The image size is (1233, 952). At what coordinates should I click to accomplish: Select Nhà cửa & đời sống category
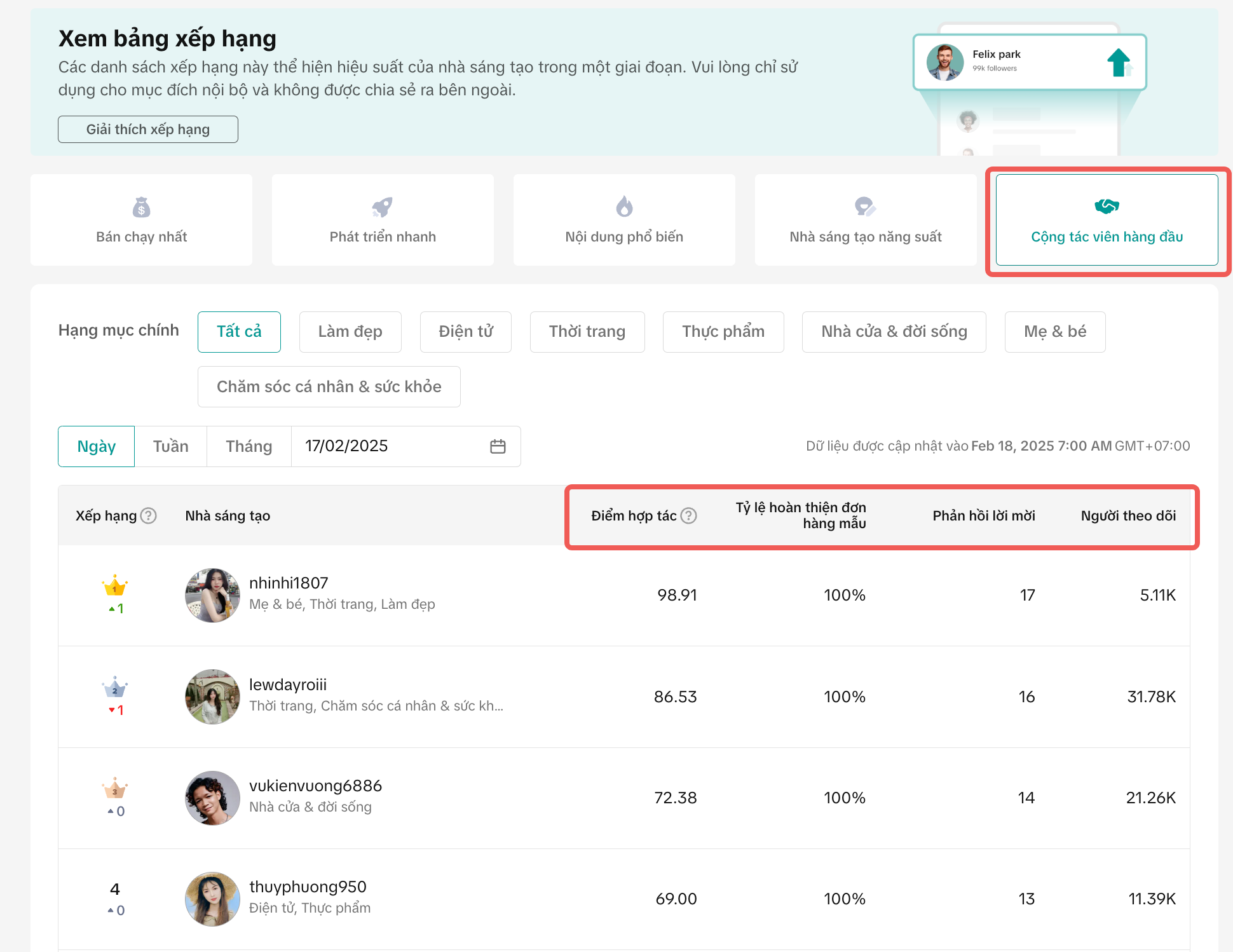point(894,332)
